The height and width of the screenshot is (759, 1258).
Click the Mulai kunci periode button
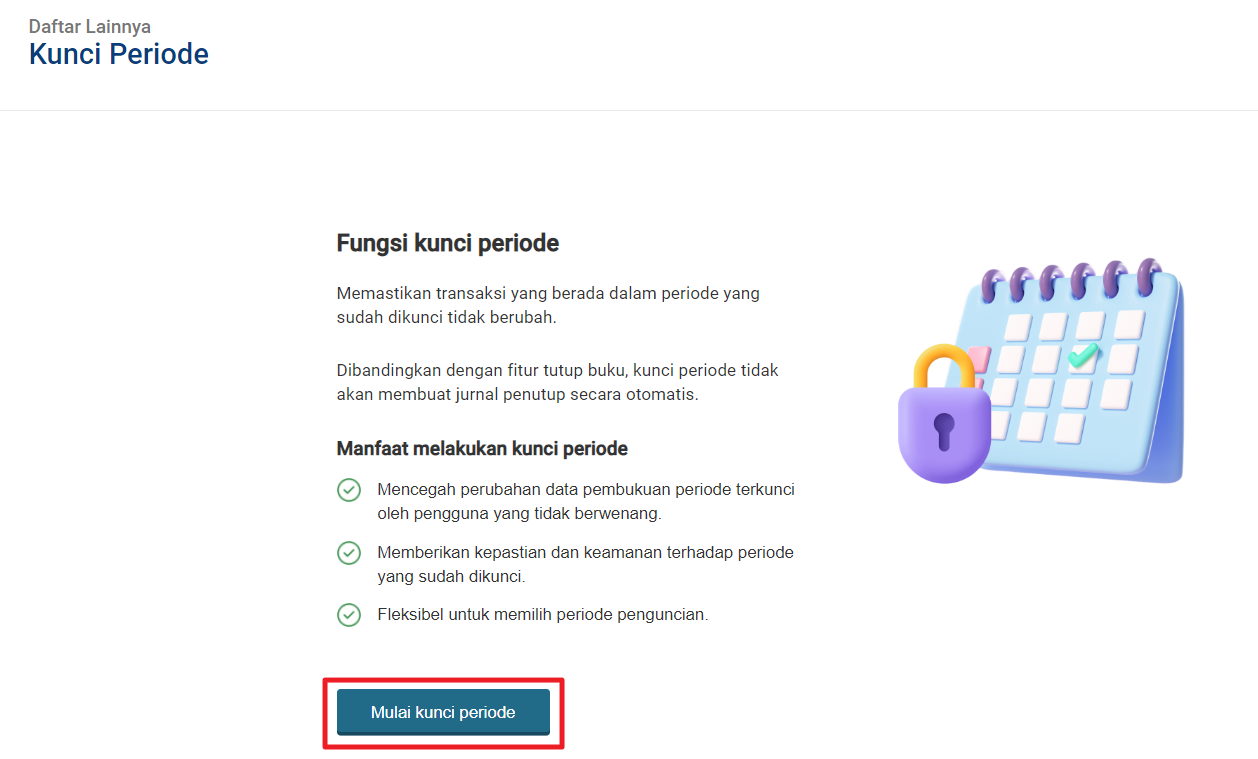click(443, 712)
